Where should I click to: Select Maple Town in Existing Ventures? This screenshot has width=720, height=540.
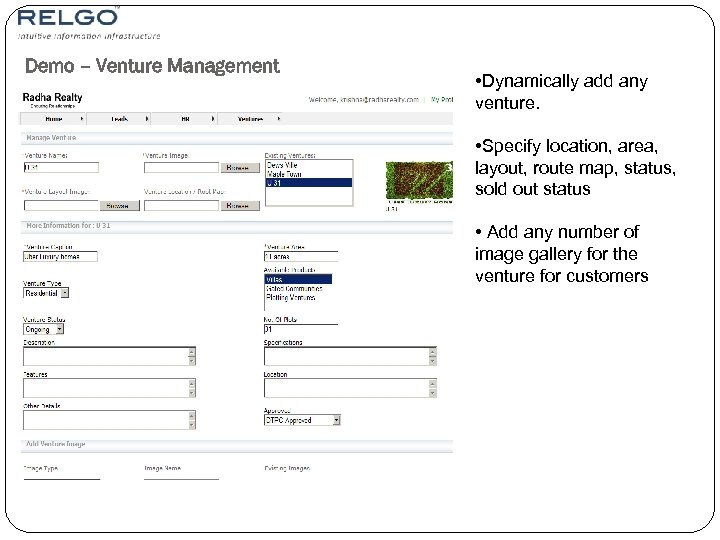[309, 174]
